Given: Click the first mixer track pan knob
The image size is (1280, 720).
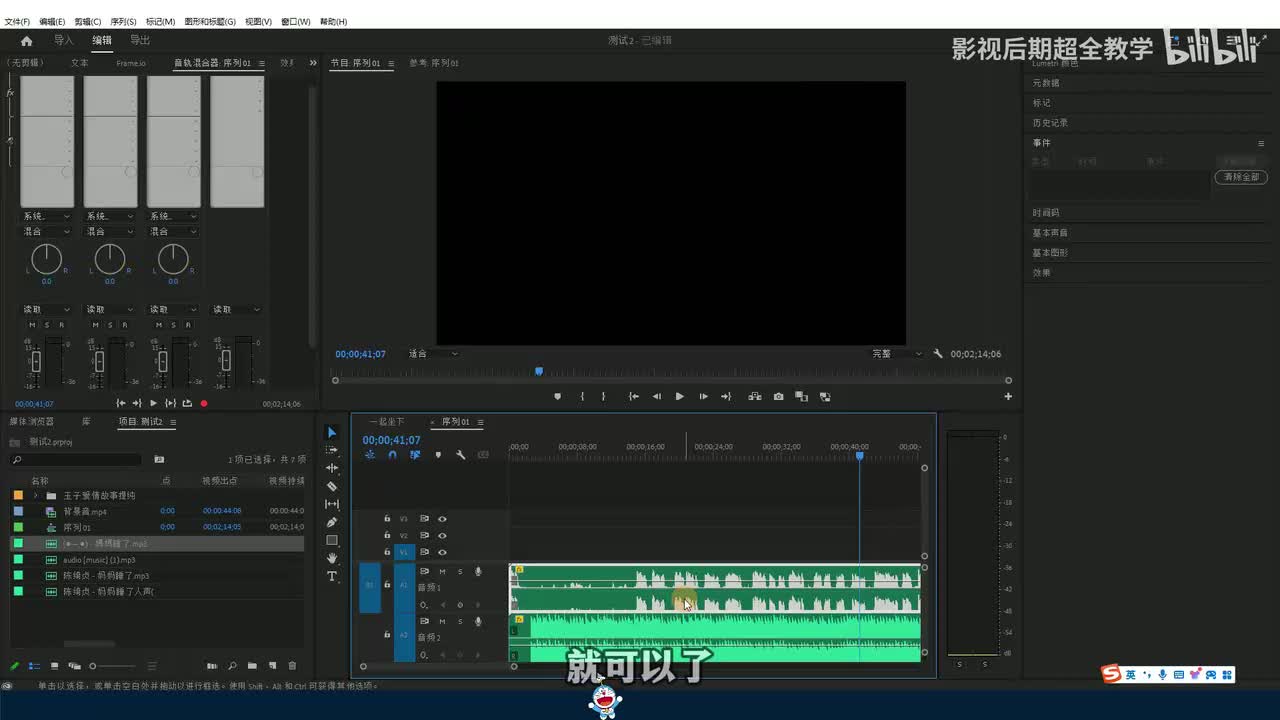Looking at the screenshot, I should [47, 259].
